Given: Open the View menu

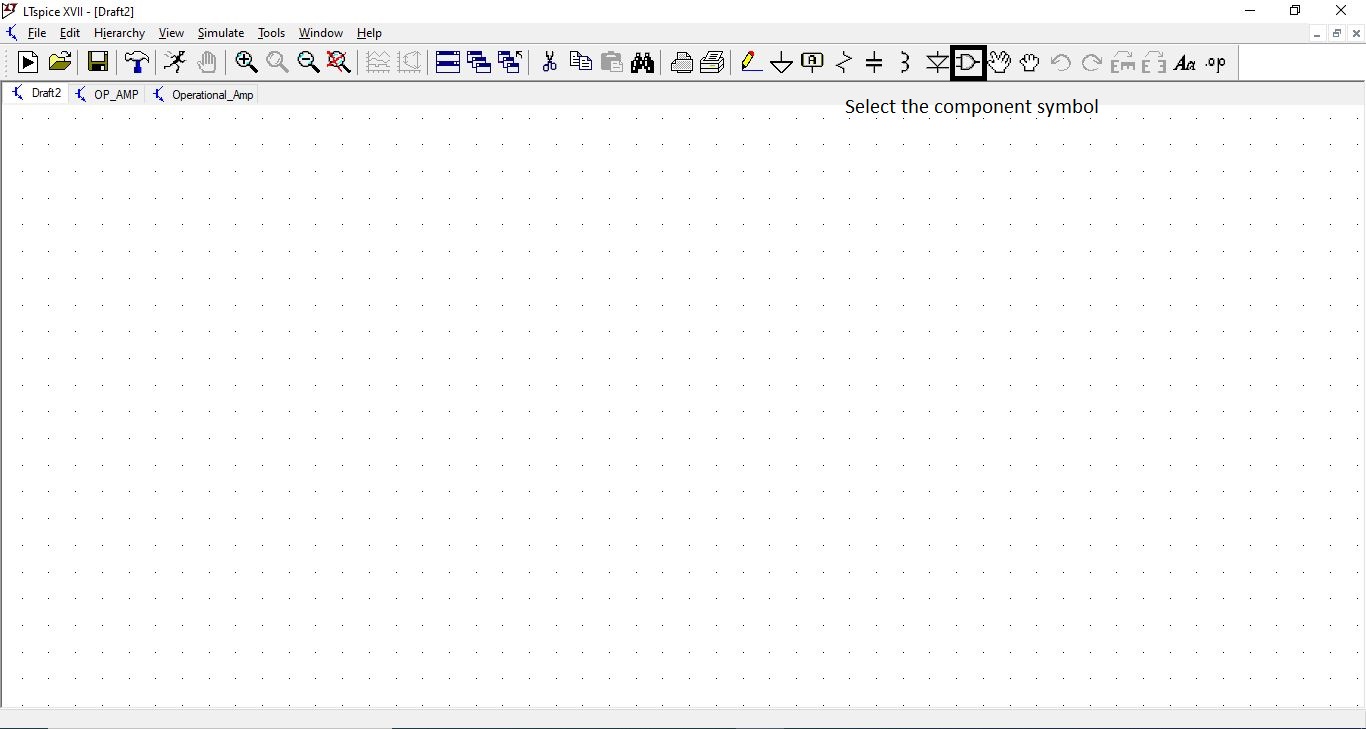Looking at the screenshot, I should click(171, 33).
